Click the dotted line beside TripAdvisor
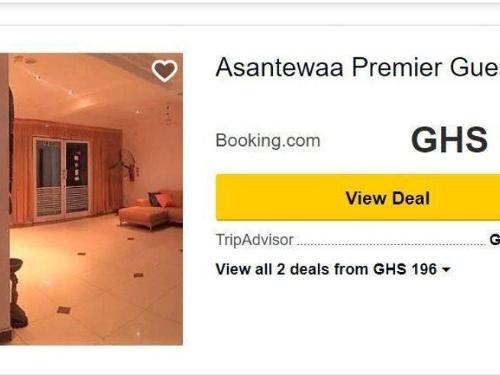This screenshot has height=375, width=500. coord(391,245)
